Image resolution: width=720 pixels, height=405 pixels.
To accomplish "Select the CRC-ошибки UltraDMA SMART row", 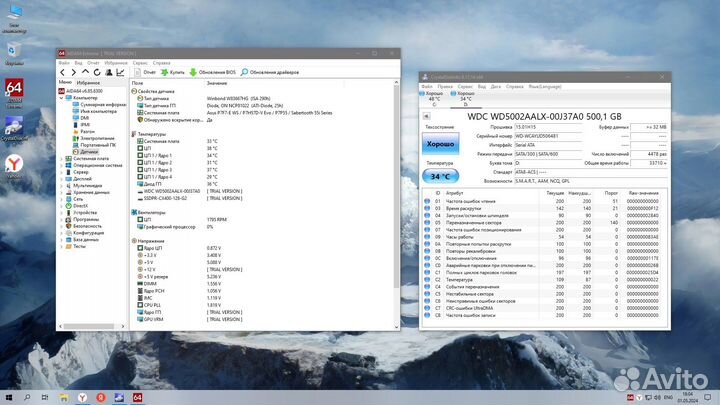I will coord(545,308).
